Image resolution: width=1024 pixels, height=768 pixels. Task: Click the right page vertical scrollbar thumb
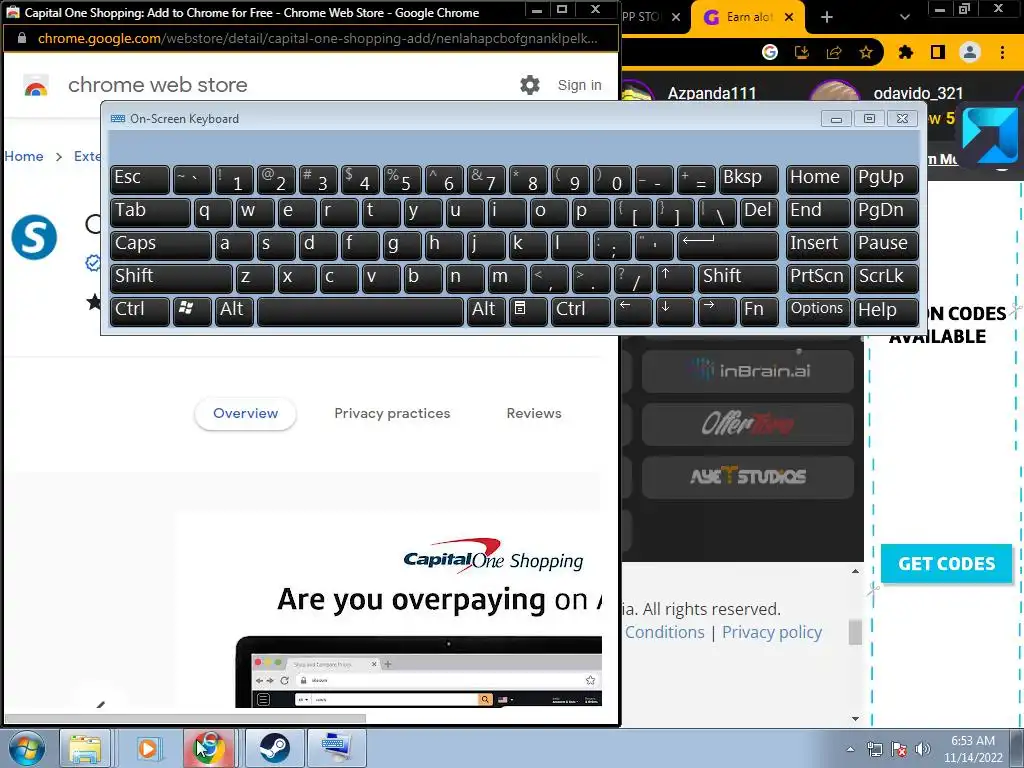click(855, 632)
